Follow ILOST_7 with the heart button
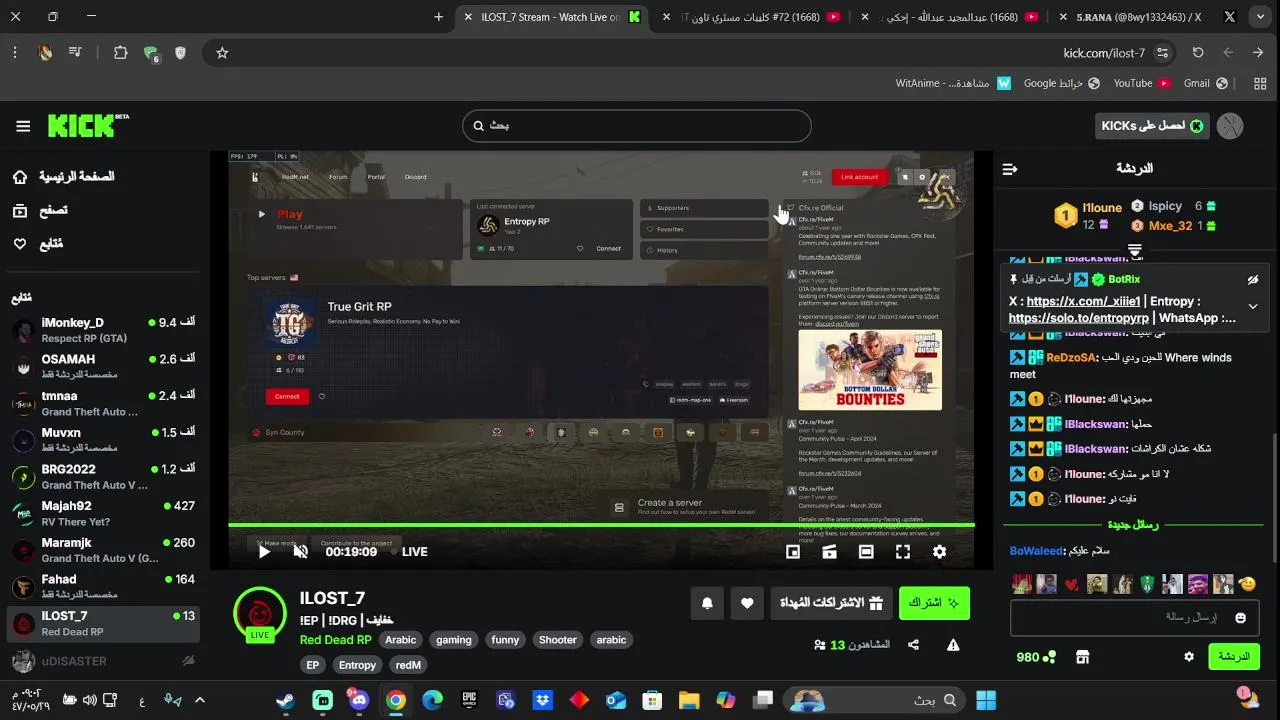 point(747,603)
